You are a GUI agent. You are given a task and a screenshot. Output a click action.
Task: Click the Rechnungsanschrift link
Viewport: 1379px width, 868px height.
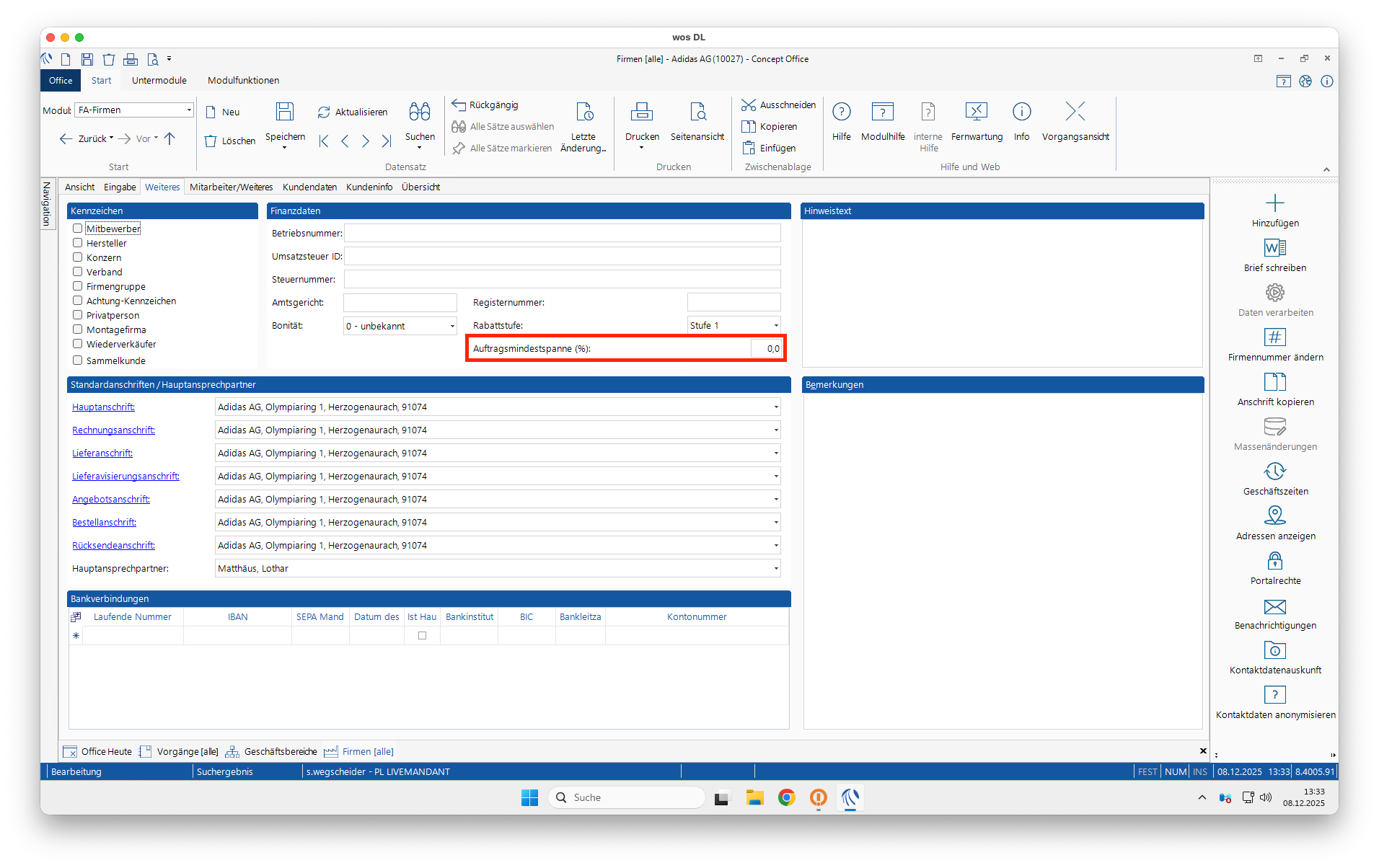point(113,430)
